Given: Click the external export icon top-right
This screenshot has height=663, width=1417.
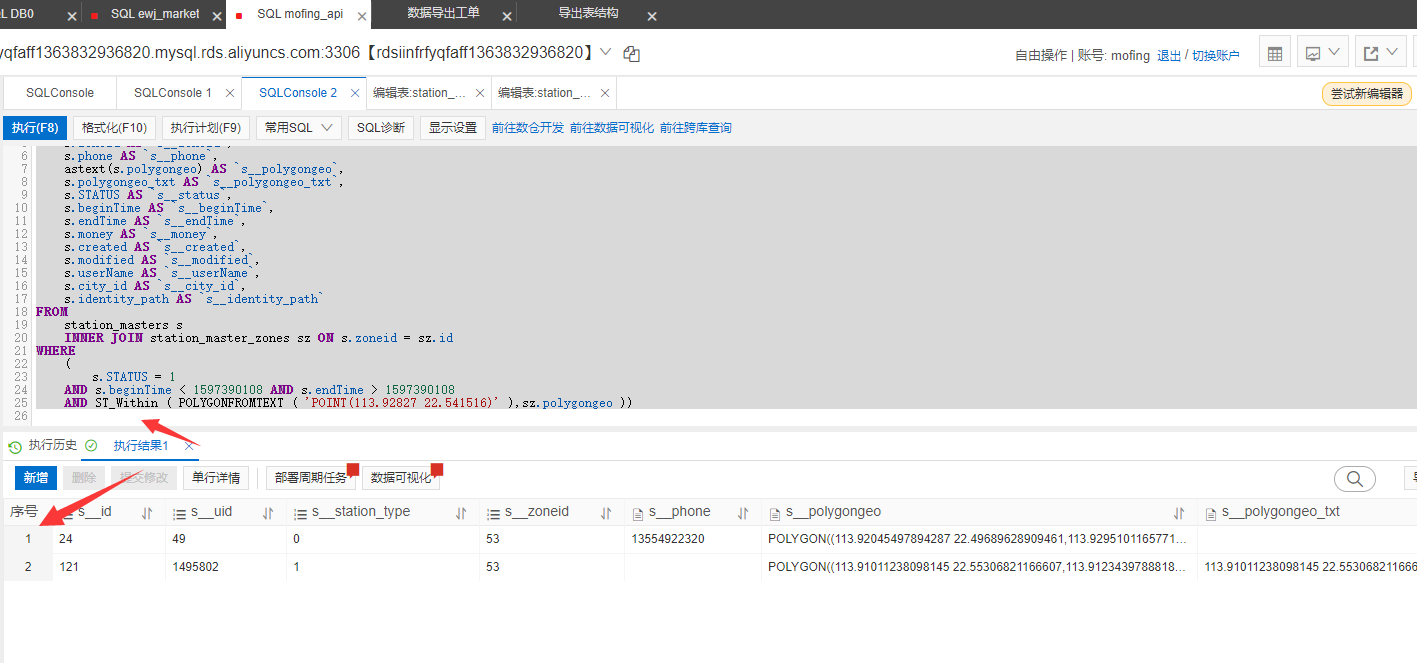Looking at the screenshot, I should click(1372, 53).
